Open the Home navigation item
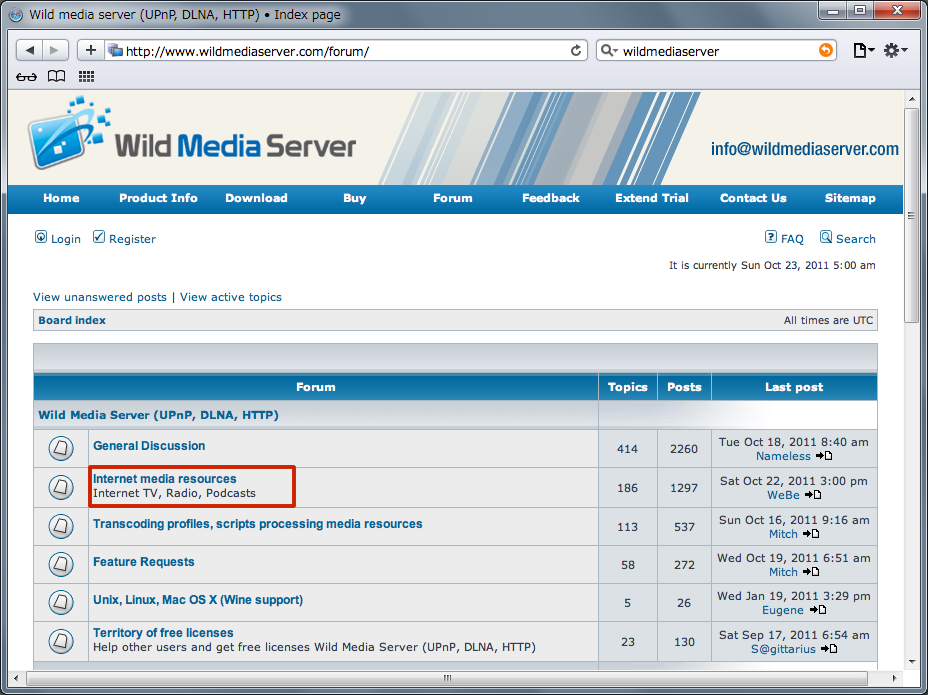Screen dimensions: 928x695 click(x=61, y=198)
